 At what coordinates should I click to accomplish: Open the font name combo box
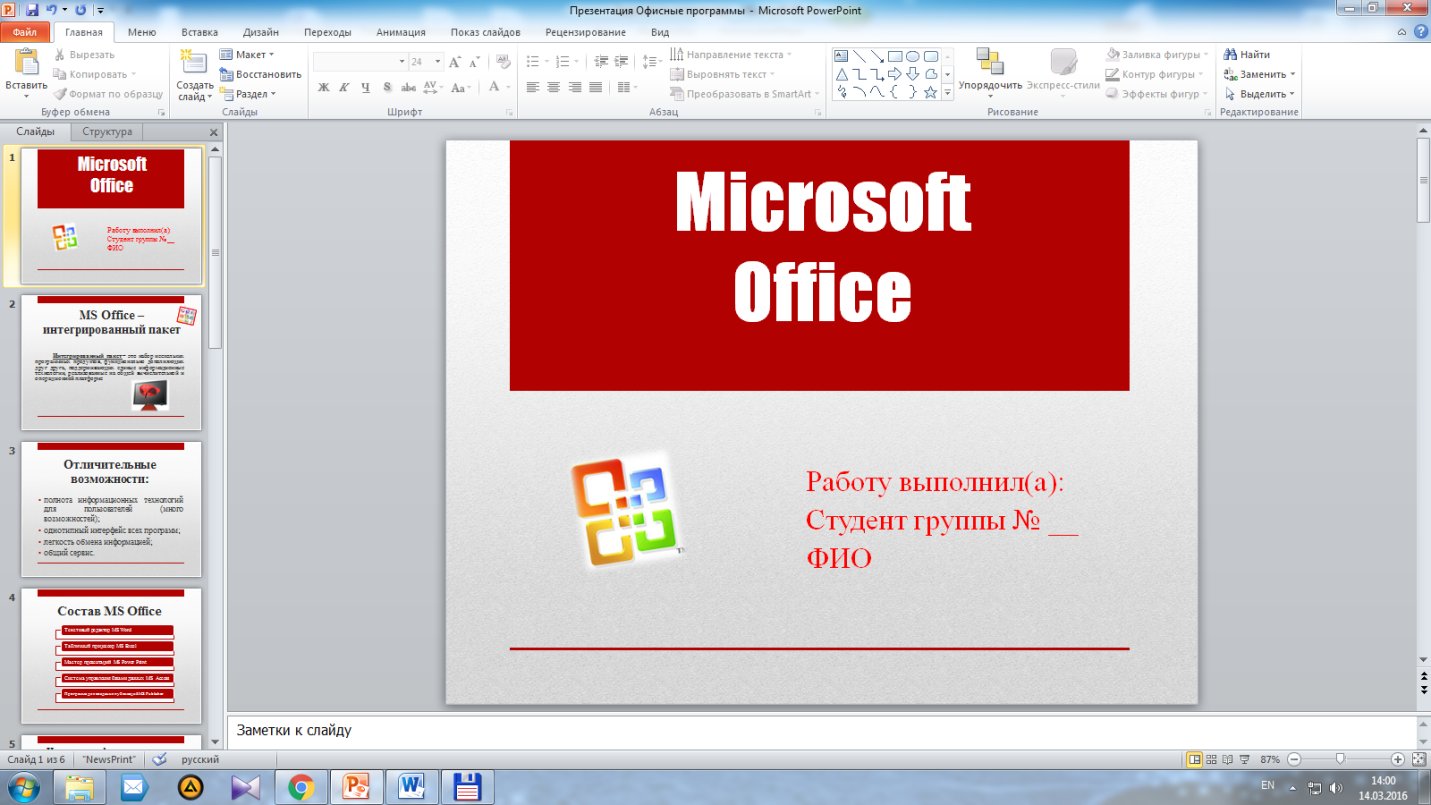[x=359, y=62]
